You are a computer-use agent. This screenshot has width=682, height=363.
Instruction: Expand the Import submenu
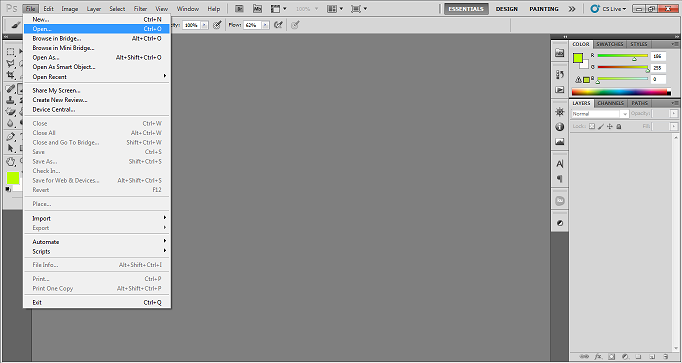pos(97,218)
